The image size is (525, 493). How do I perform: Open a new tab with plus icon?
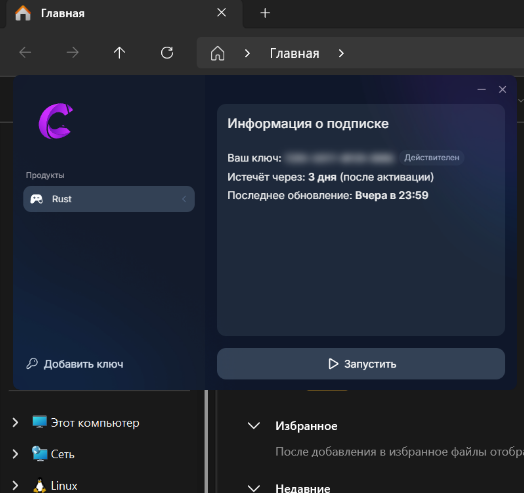(x=265, y=13)
